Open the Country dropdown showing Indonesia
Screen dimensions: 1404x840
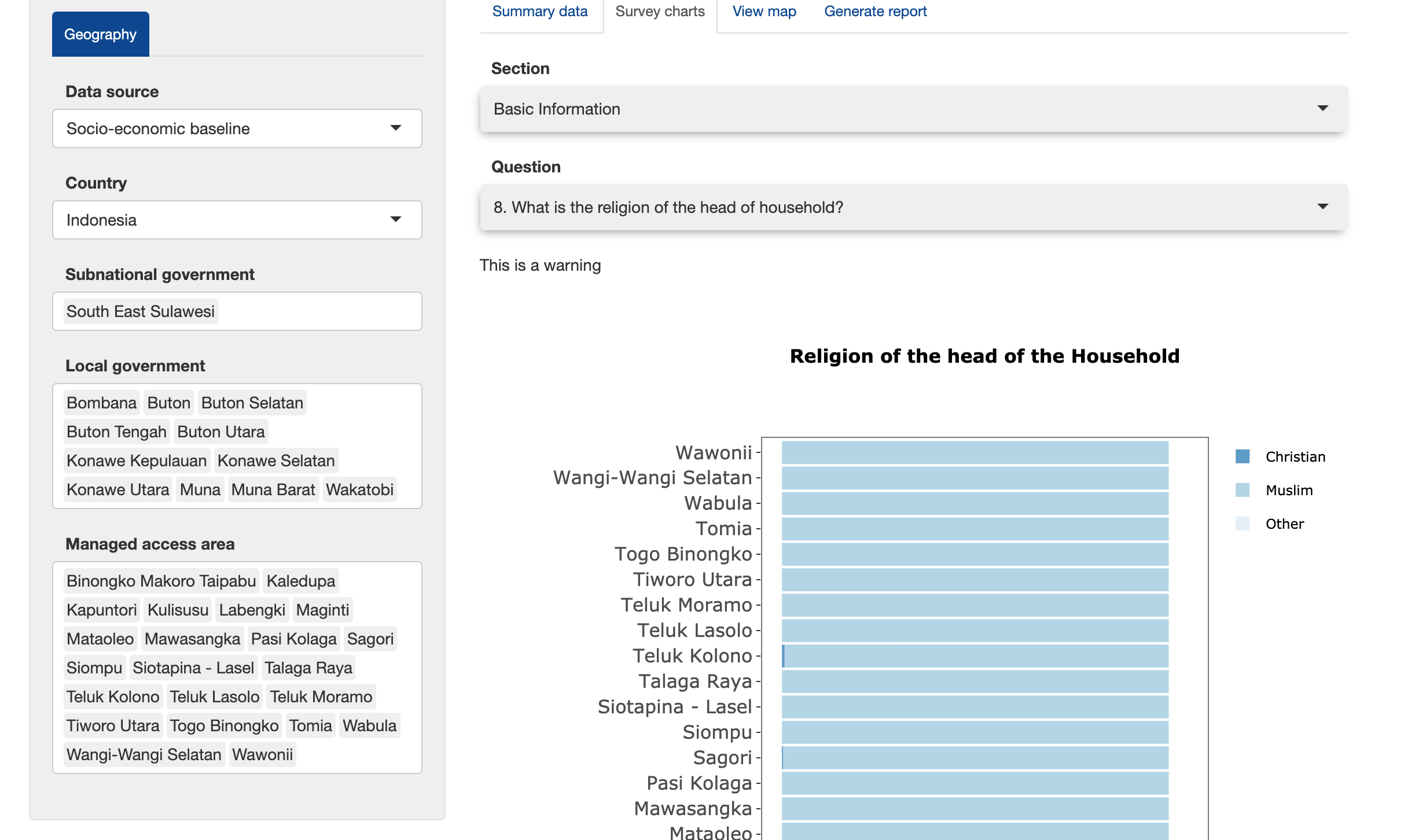click(x=237, y=219)
